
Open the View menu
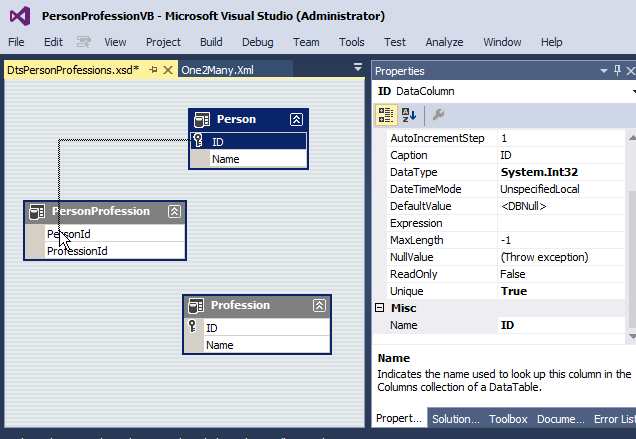(x=115, y=42)
